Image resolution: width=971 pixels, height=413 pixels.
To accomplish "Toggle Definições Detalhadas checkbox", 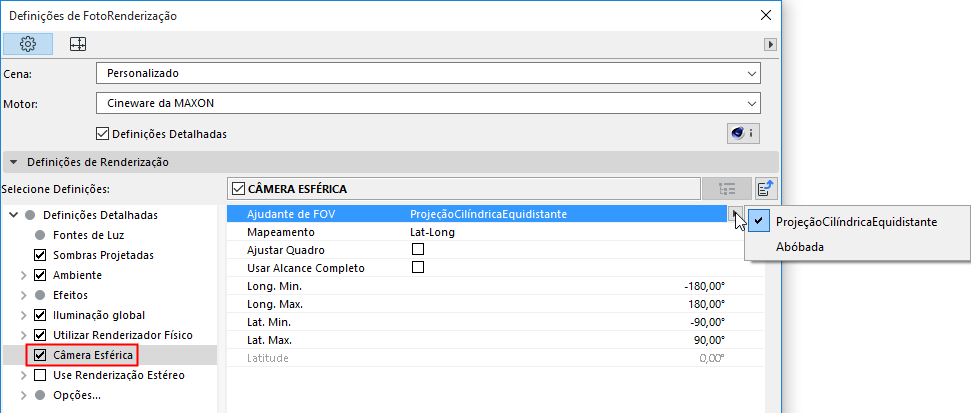I will point(103,133).
